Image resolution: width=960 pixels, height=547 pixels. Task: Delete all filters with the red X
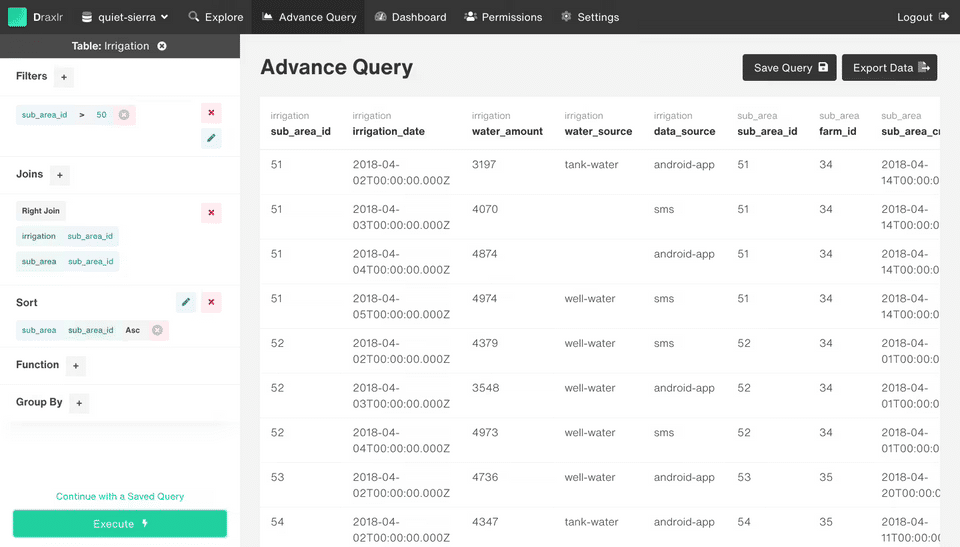211,113
